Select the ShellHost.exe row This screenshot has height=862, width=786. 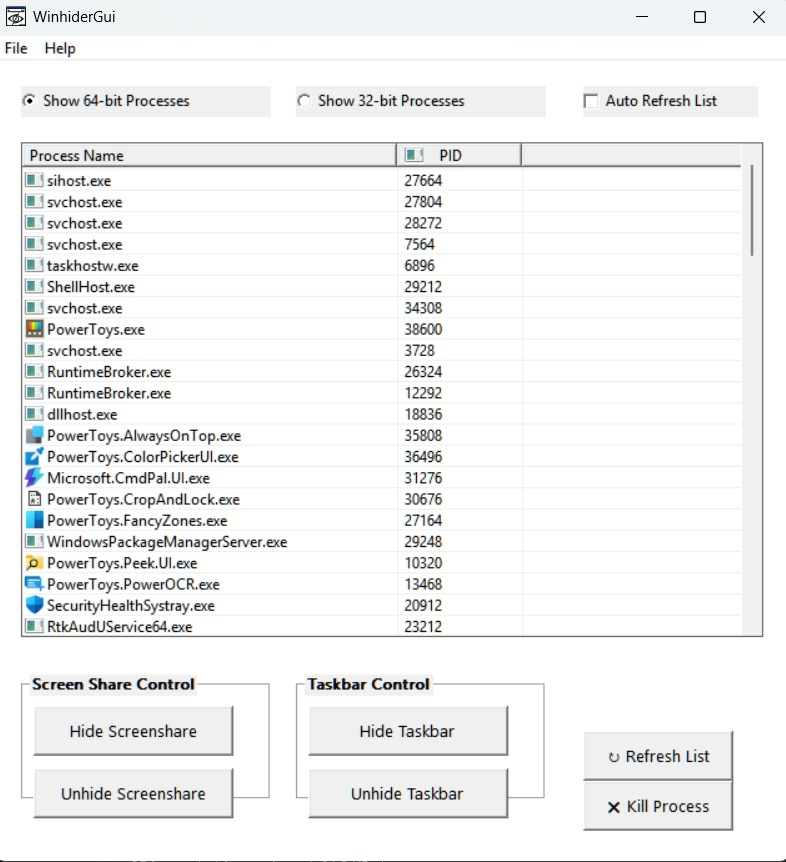tap(382, 286)
